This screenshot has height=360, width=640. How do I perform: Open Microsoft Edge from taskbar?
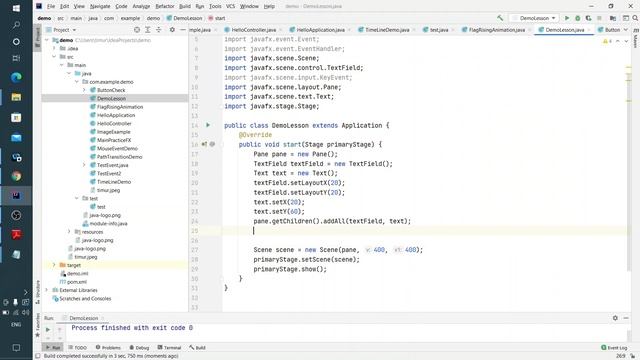tap(16, 77)
